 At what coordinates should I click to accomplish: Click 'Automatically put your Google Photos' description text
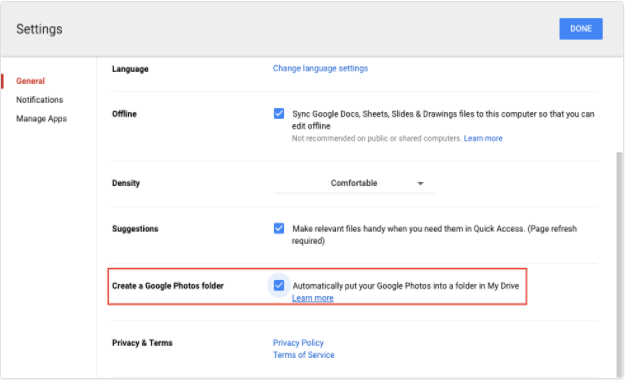point(406,286)
